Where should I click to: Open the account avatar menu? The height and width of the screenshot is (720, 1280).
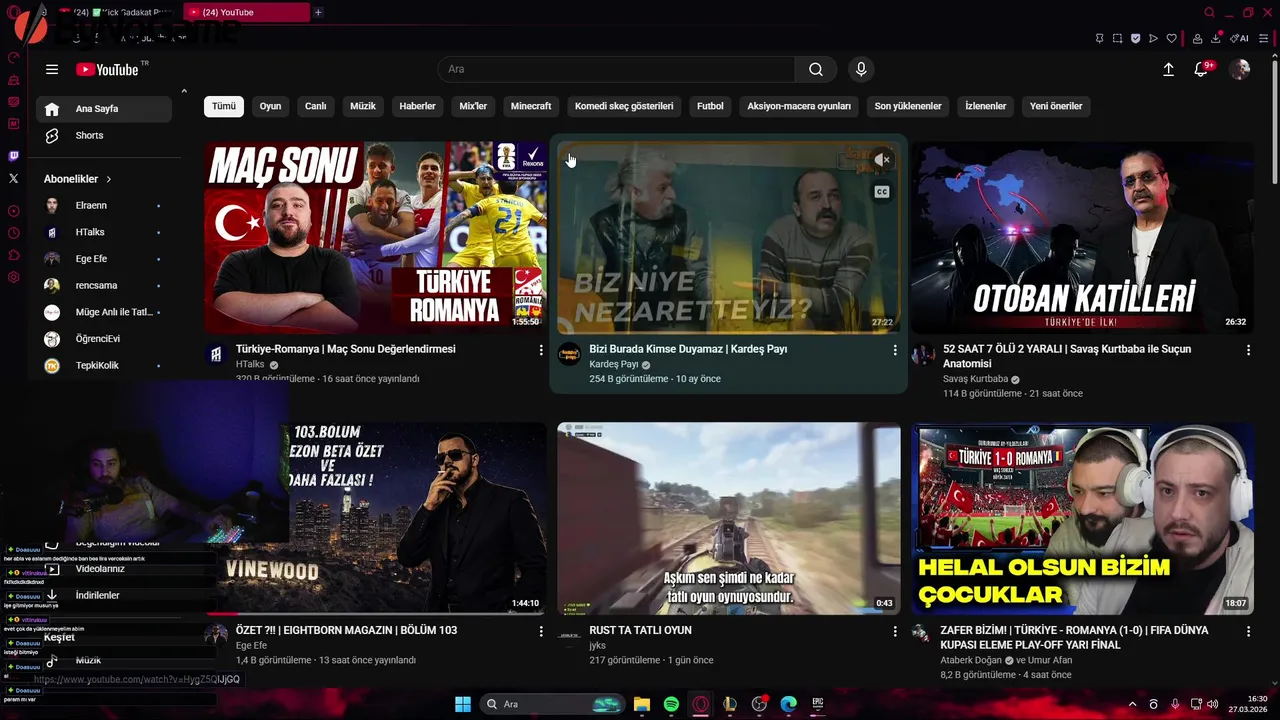1240,69
